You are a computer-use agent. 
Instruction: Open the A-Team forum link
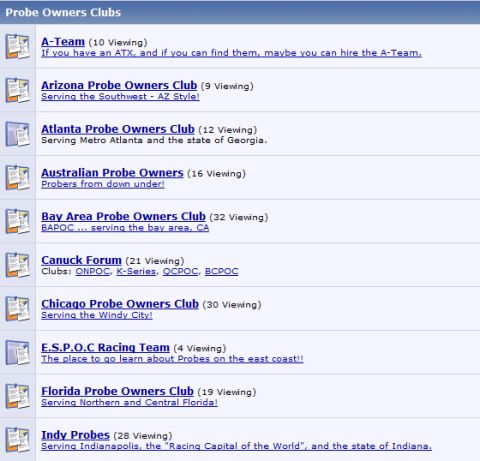point(63,42)
